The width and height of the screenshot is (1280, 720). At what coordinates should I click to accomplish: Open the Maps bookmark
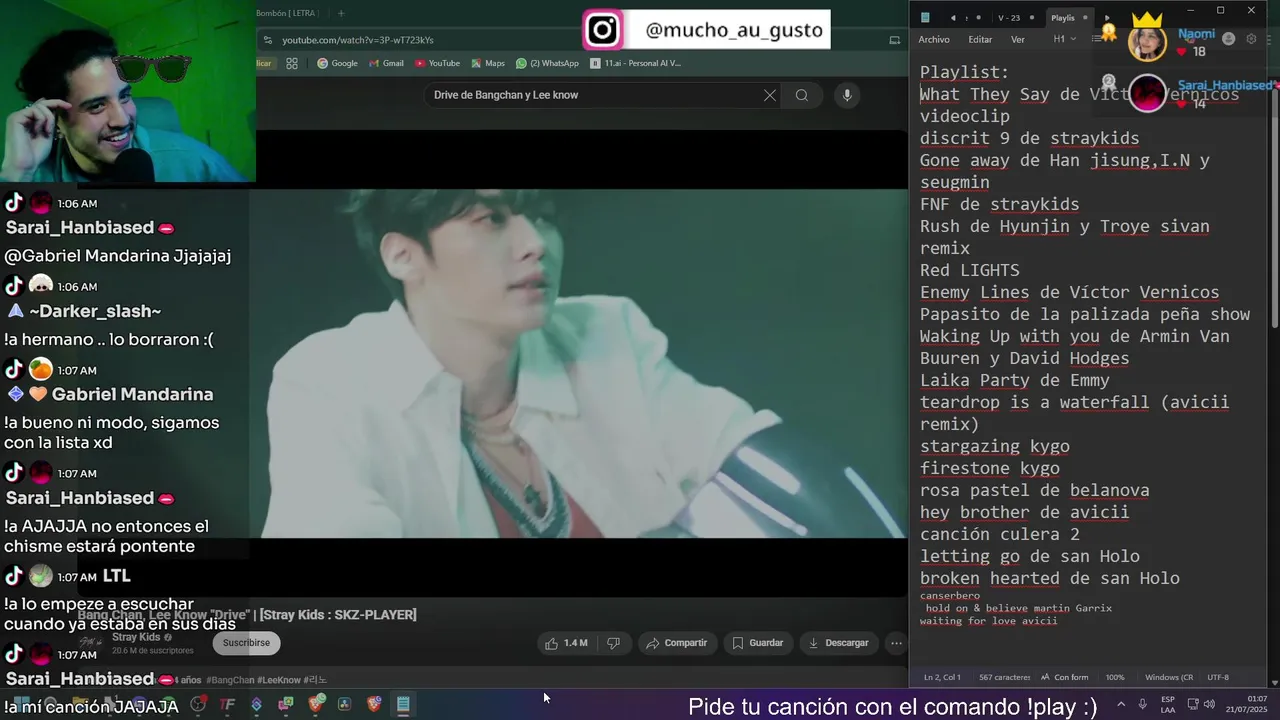[x=488, y=63]
